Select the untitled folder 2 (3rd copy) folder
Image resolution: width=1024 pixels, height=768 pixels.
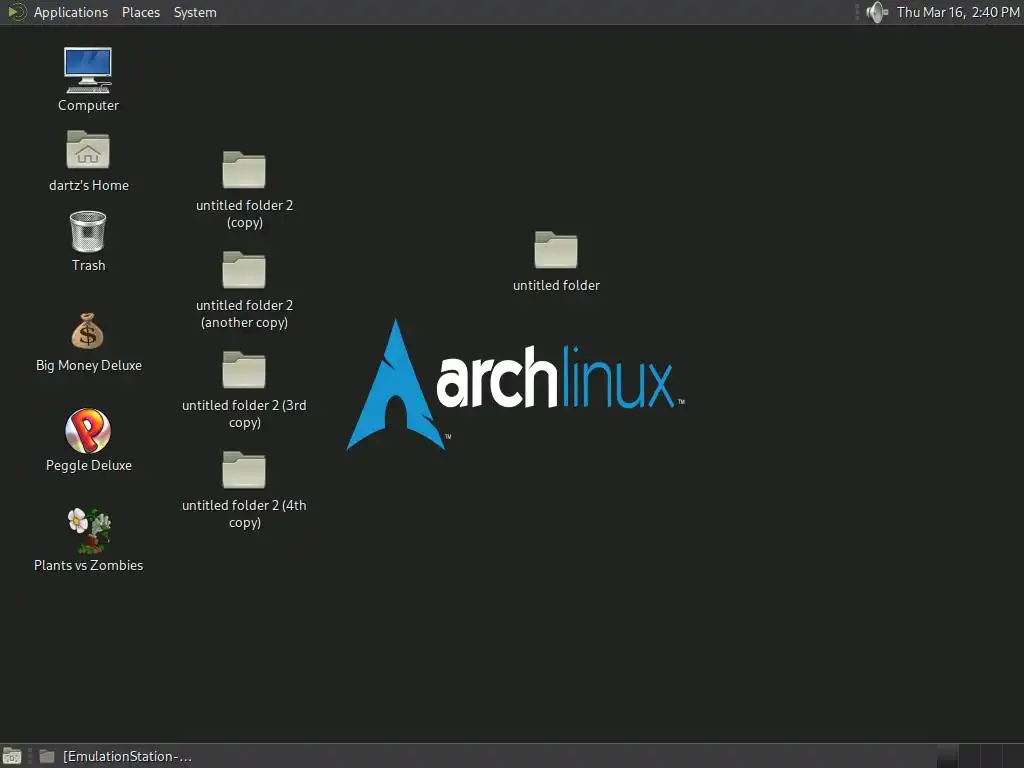244,370
